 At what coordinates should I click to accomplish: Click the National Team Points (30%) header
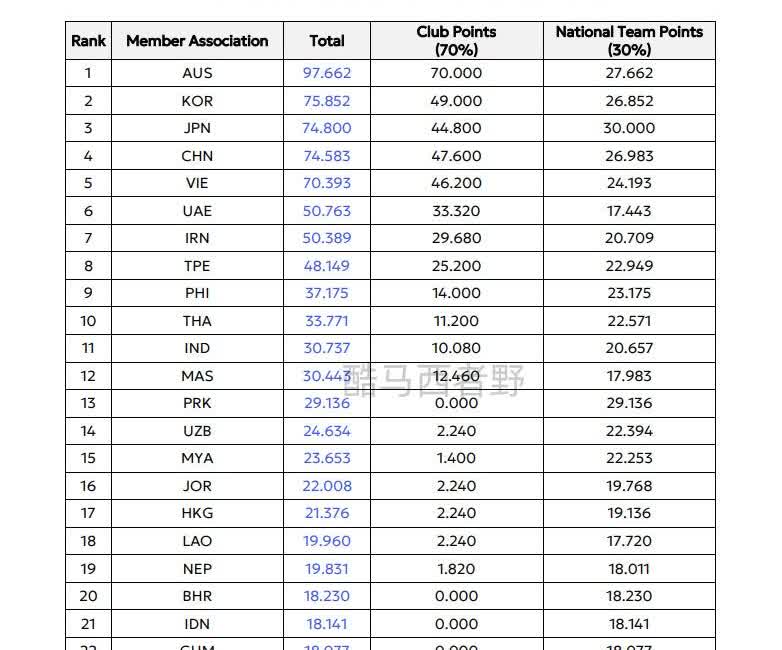629,40
